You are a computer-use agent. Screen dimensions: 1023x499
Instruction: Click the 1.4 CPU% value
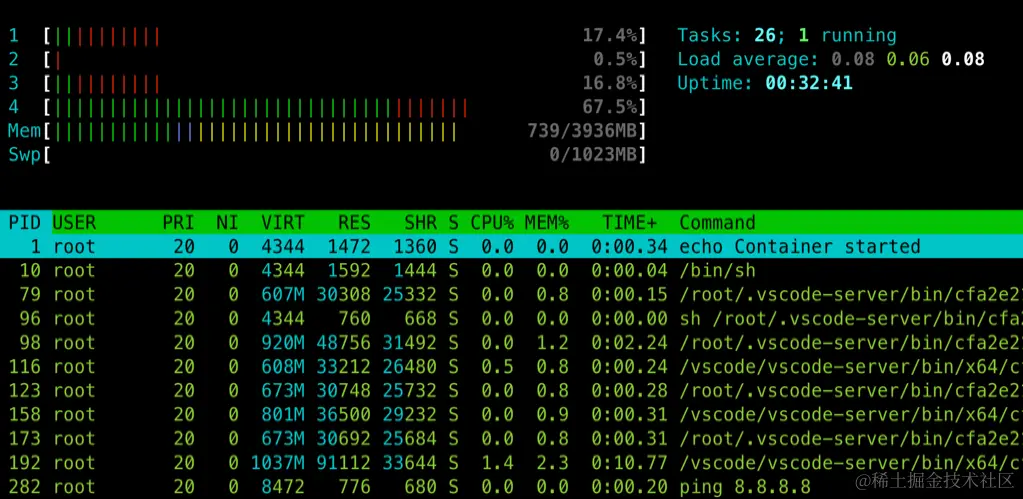(x=498, y=462)
